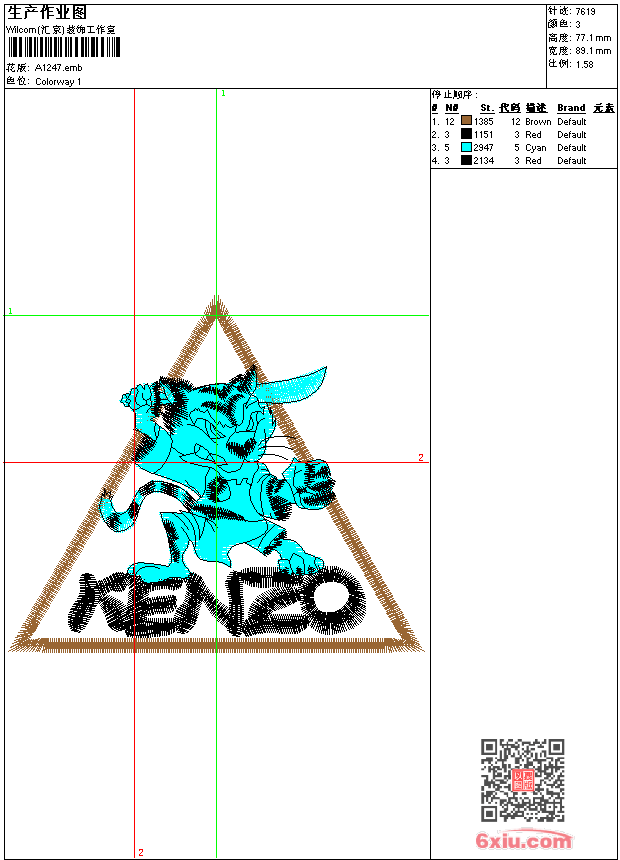Pick the cyan color swatch in row 3
Viewport: 620px width, 860px height.
point(466,147)
